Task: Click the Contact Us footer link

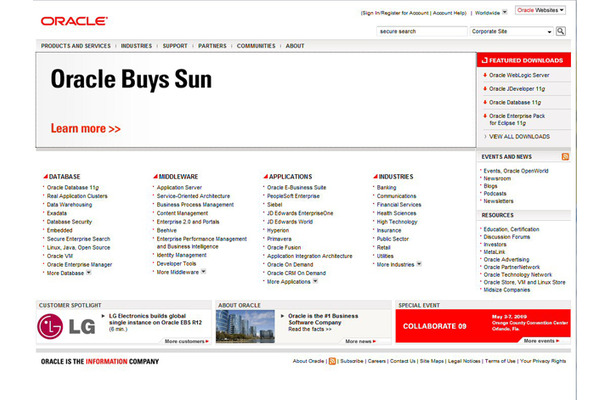Action: tap(403, 361)
